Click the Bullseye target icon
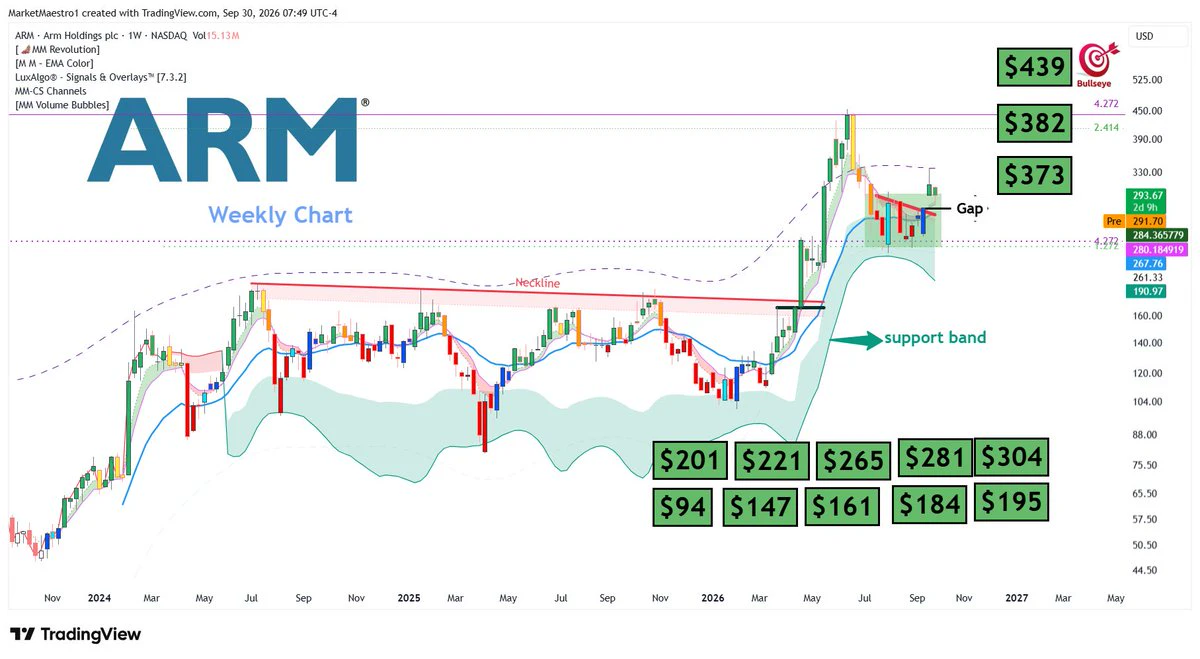The image size is (1200, 659). tap(1098, 63)
